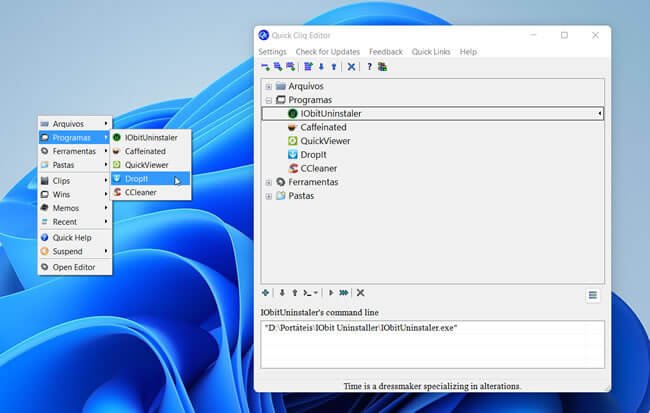The image size is (650, 413).
Task: Click the colorful icon after the help icon
Action: click(382, 67)
